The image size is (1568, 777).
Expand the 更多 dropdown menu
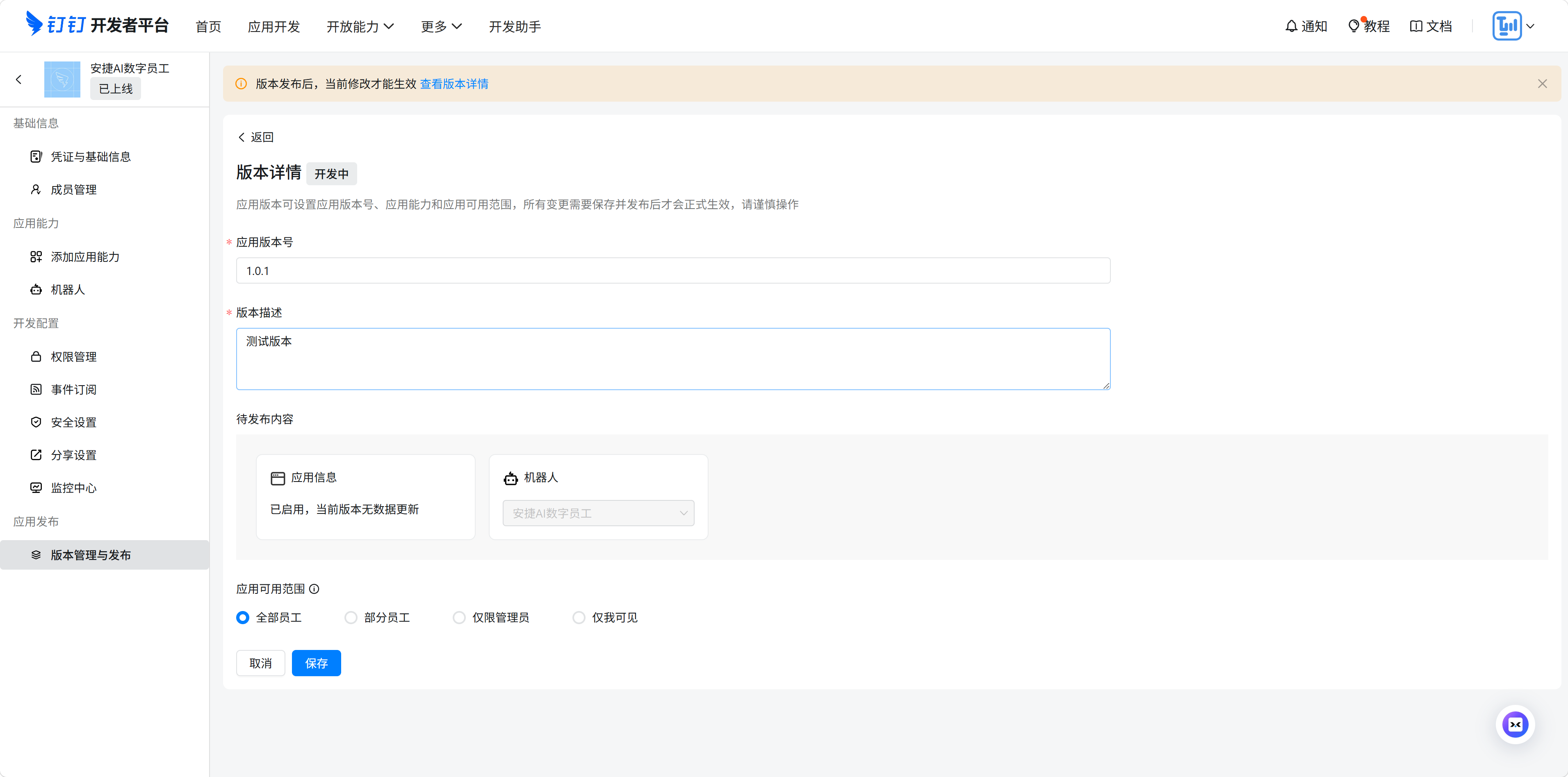click(441, 26)
